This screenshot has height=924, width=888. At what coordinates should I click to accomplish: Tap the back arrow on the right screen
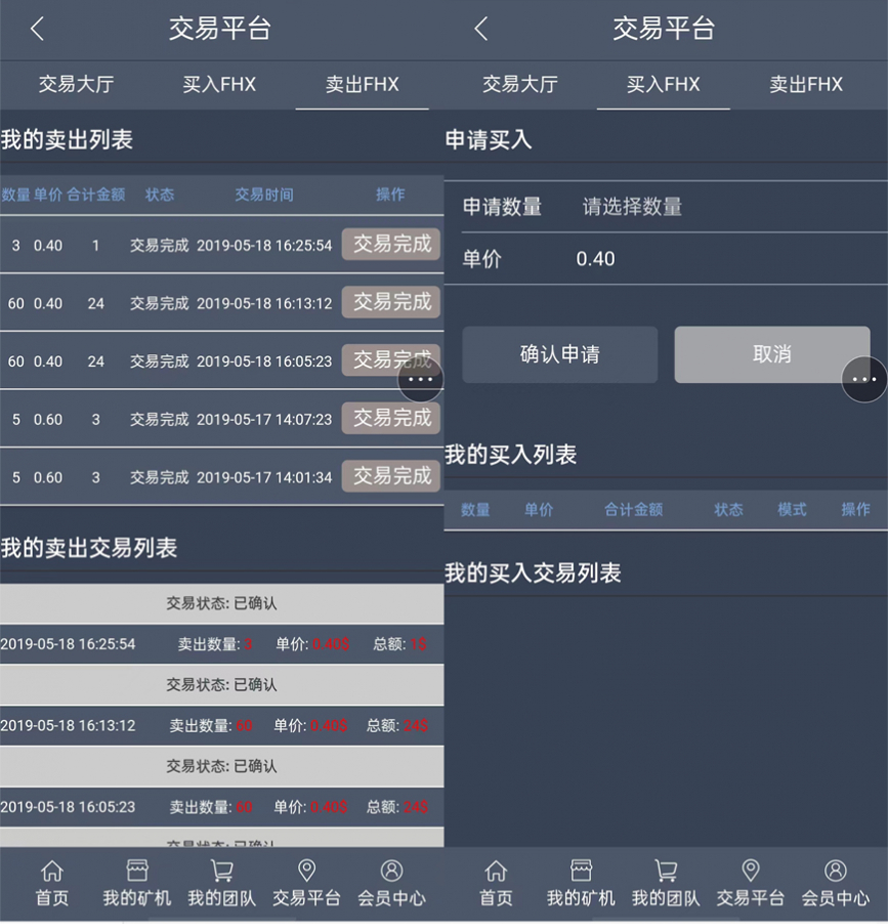point(481,28)
